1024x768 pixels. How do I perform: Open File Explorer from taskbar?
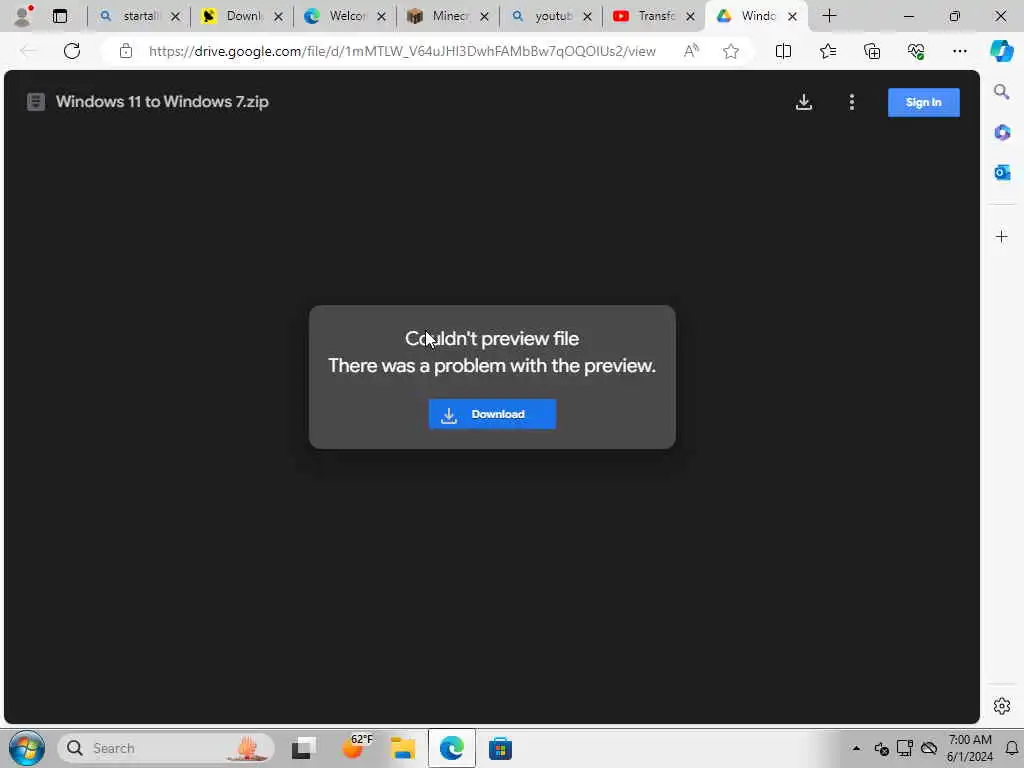[x=403, y=748]
